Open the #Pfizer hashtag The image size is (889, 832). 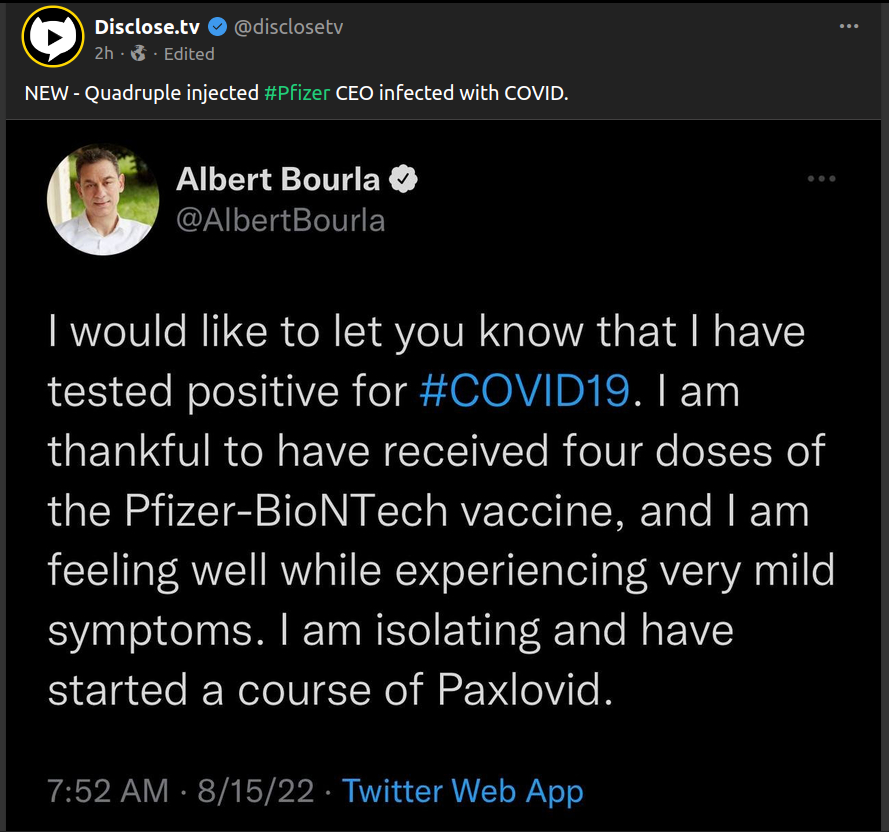[x=296, y=93]
